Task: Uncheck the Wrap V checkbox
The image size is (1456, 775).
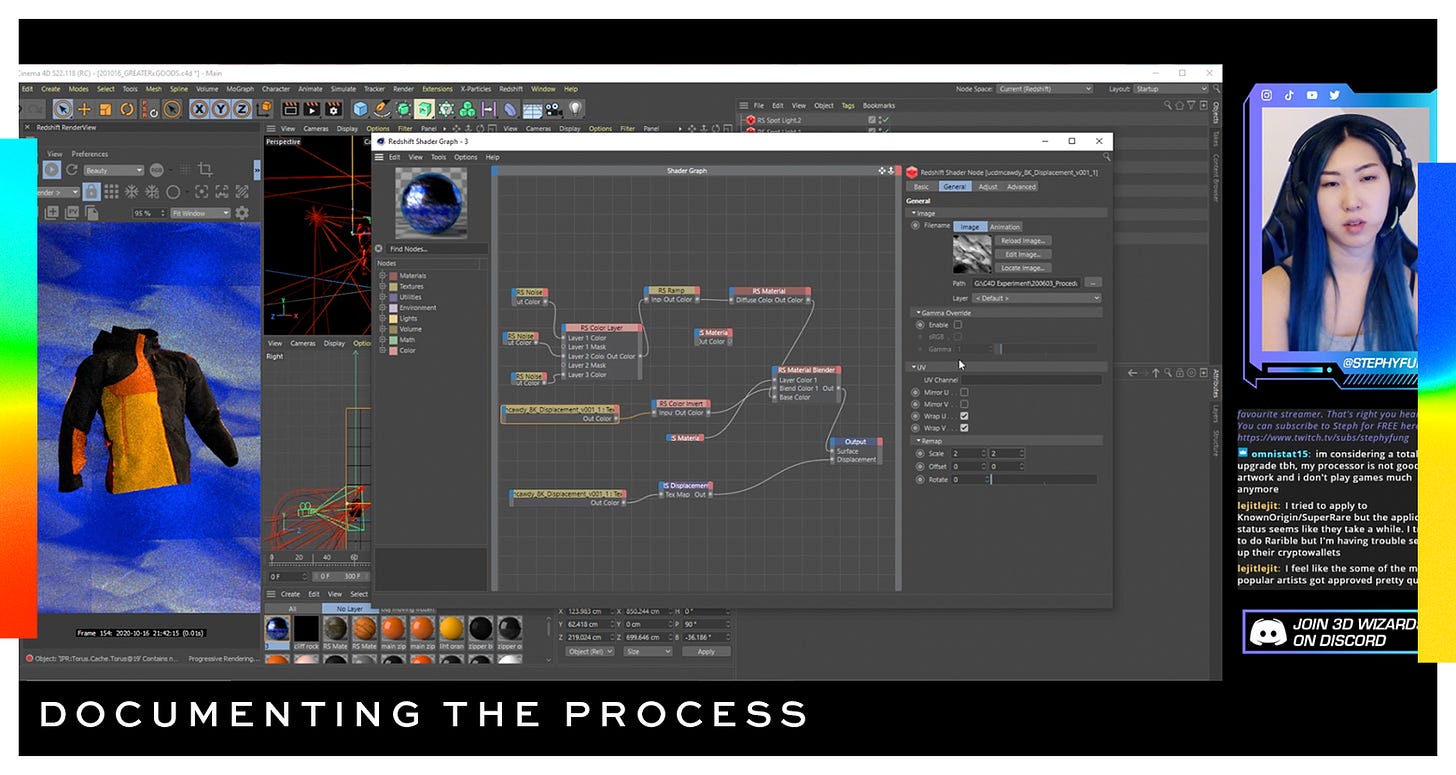Action: [964, 428]
